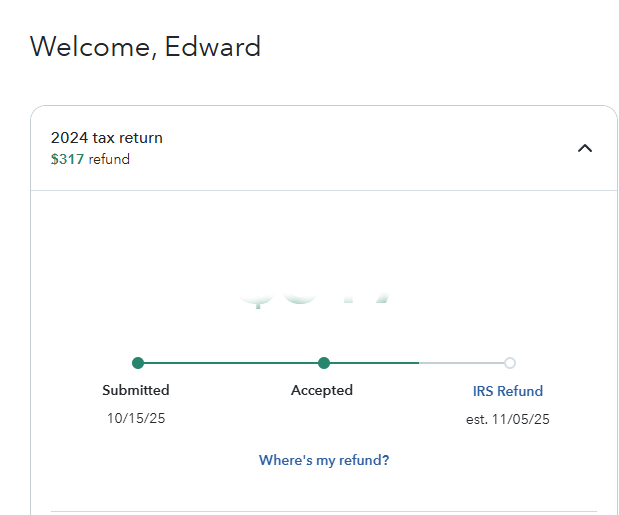Click the gray progress line before IRS Refund
The width and height of the screenshot is (619, 515).
point(462,363)
